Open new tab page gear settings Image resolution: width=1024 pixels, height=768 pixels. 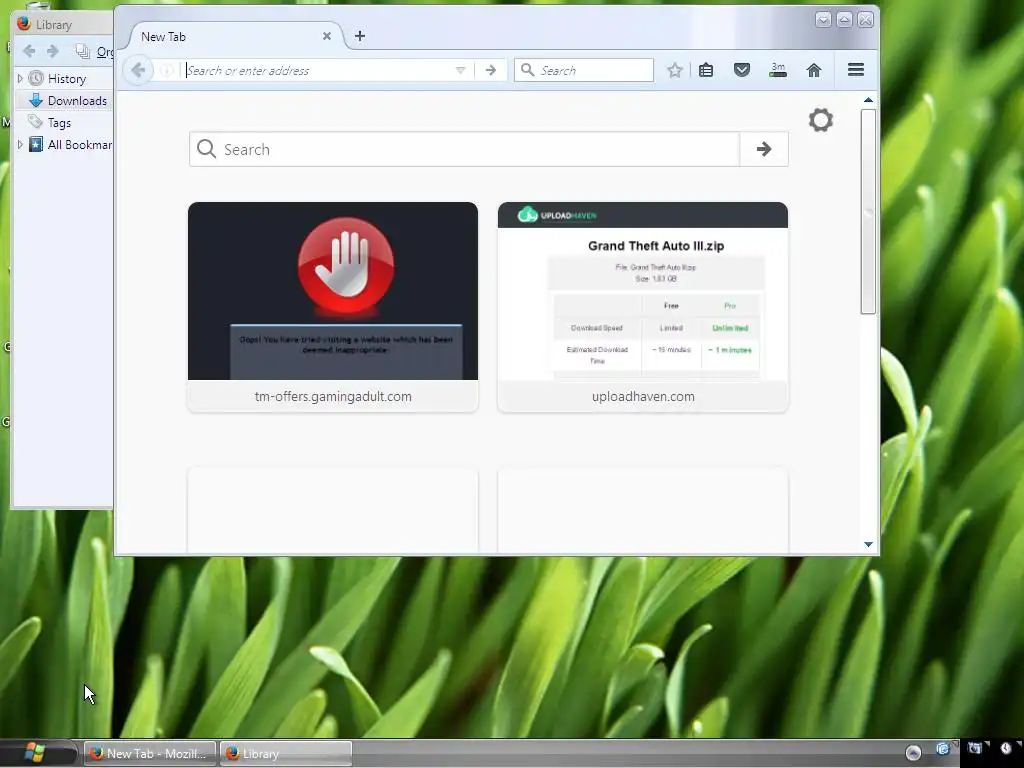[x=821, y=120]
